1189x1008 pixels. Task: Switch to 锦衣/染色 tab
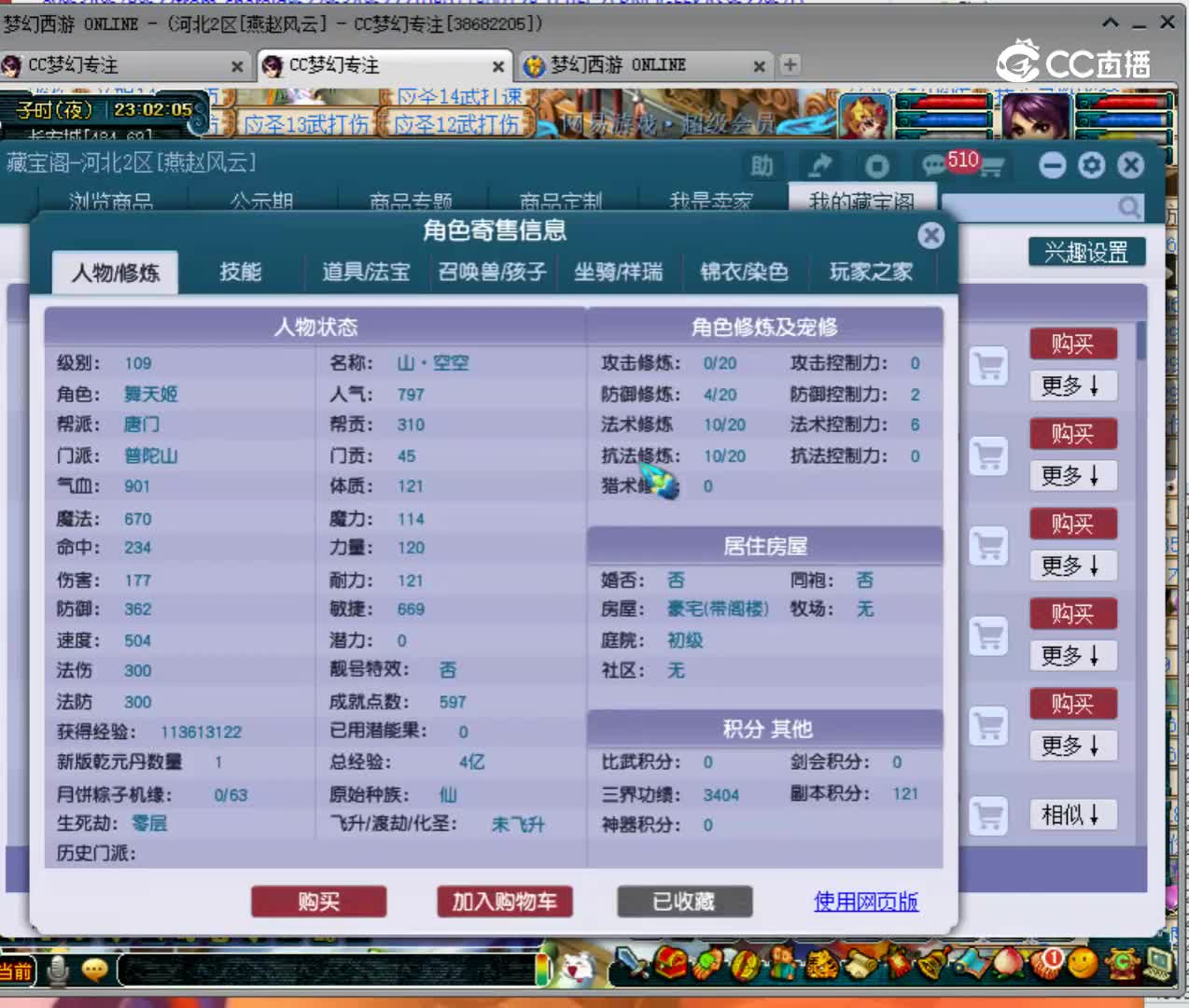(x=744, y=272)
